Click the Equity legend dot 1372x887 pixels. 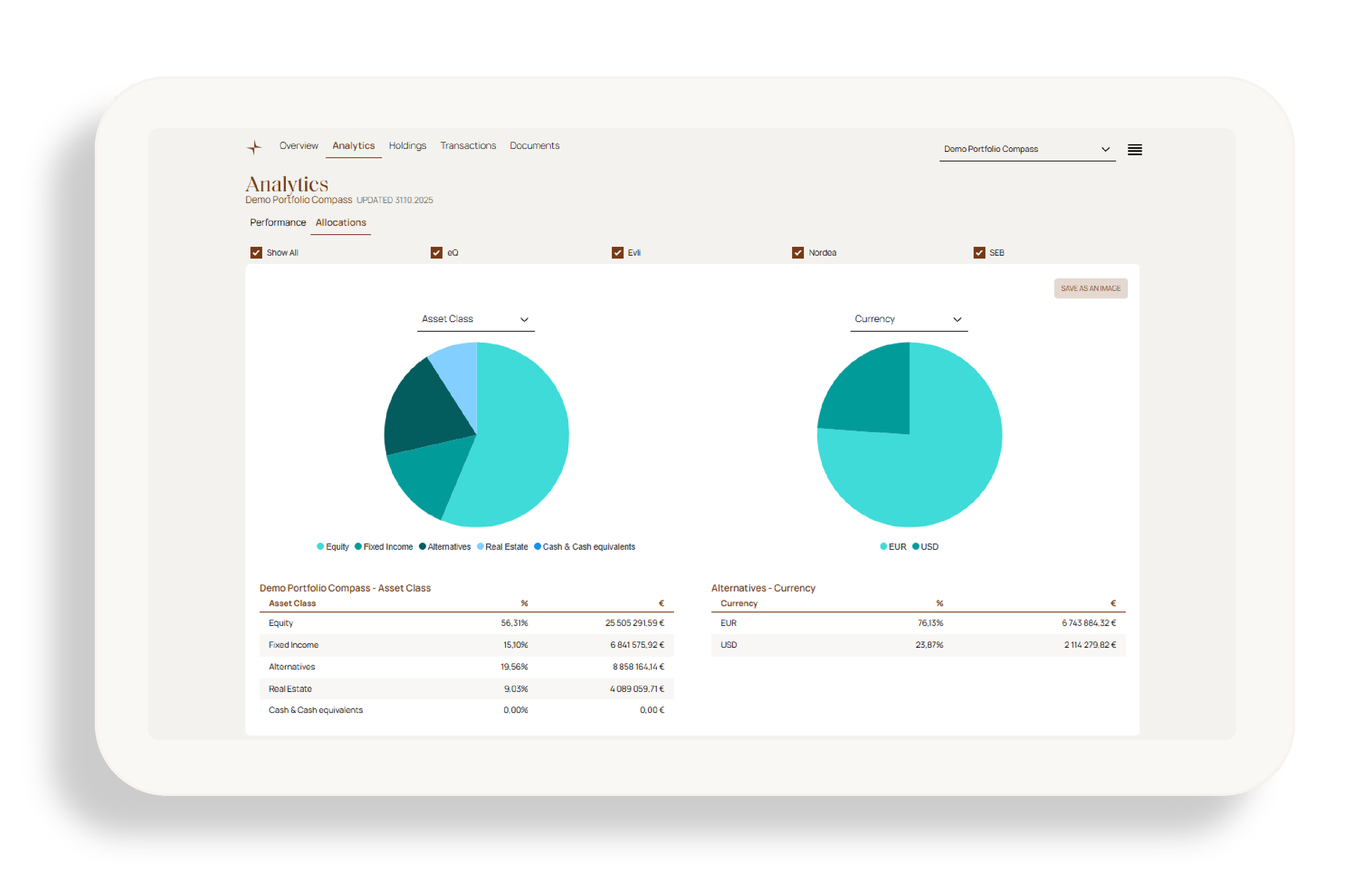tap(320, 547)
